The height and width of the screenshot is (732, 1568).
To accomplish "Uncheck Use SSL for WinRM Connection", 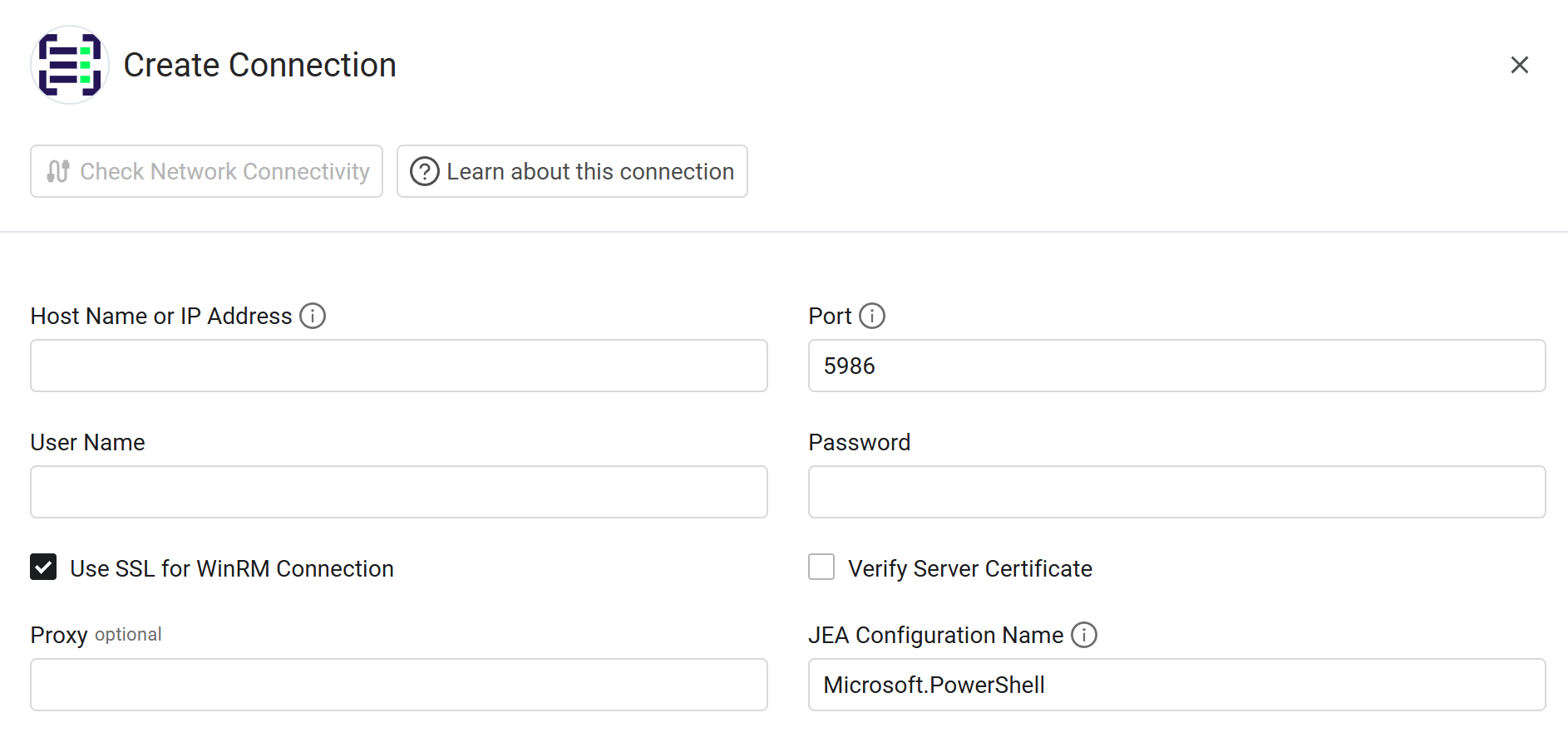I will pos(43,567).
